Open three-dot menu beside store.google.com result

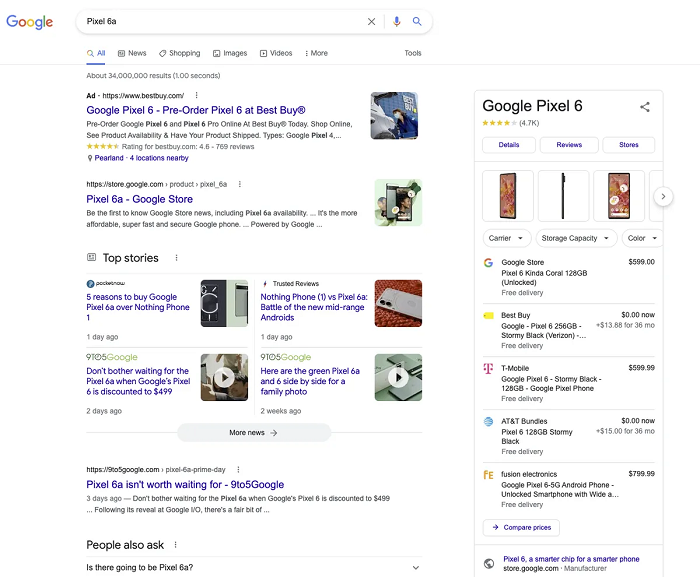pyautogui.click(x=240, y=184)
